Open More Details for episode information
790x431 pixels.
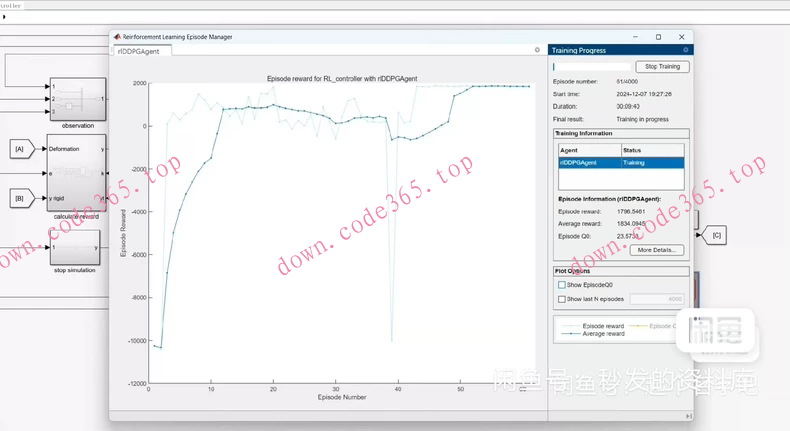click(656, 250)
